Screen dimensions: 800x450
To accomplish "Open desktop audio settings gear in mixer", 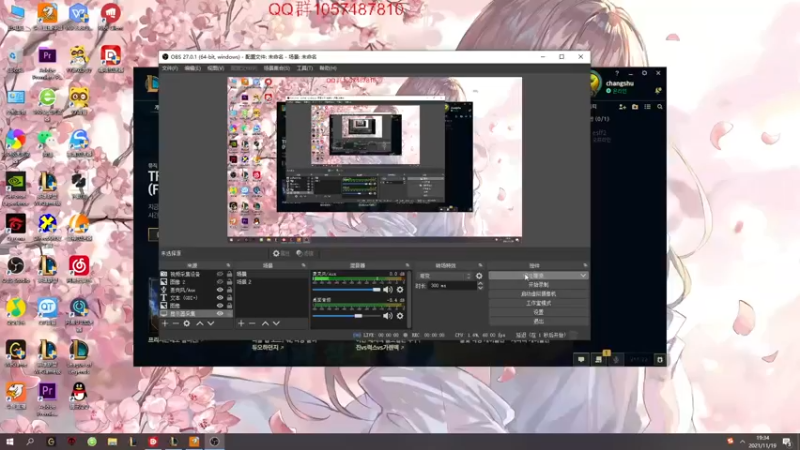I will point(400,316).
